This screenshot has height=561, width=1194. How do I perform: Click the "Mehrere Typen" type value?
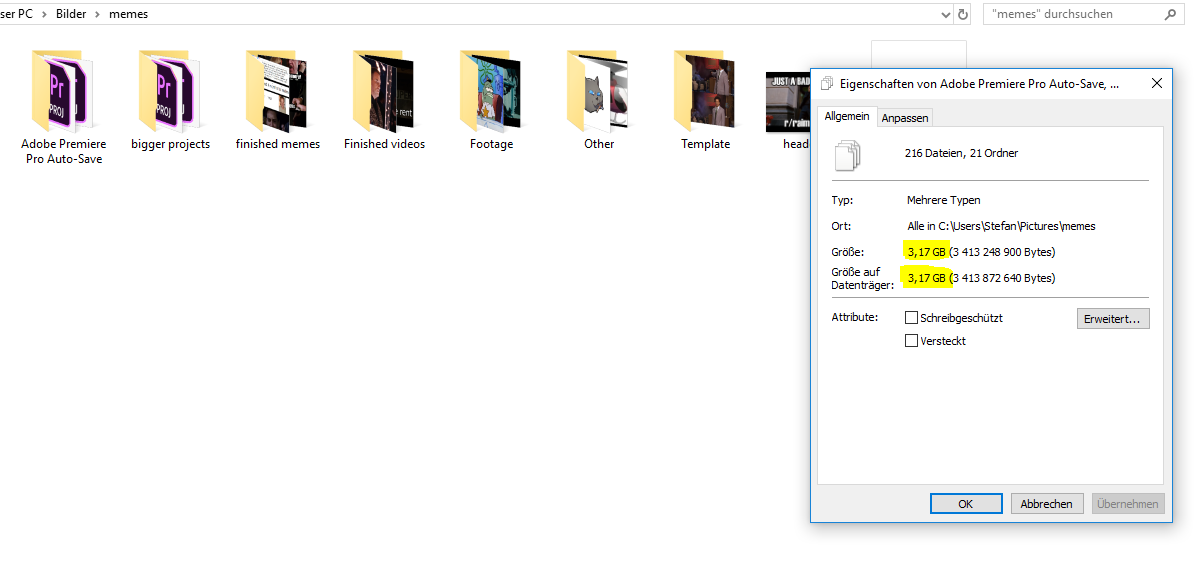943,200
